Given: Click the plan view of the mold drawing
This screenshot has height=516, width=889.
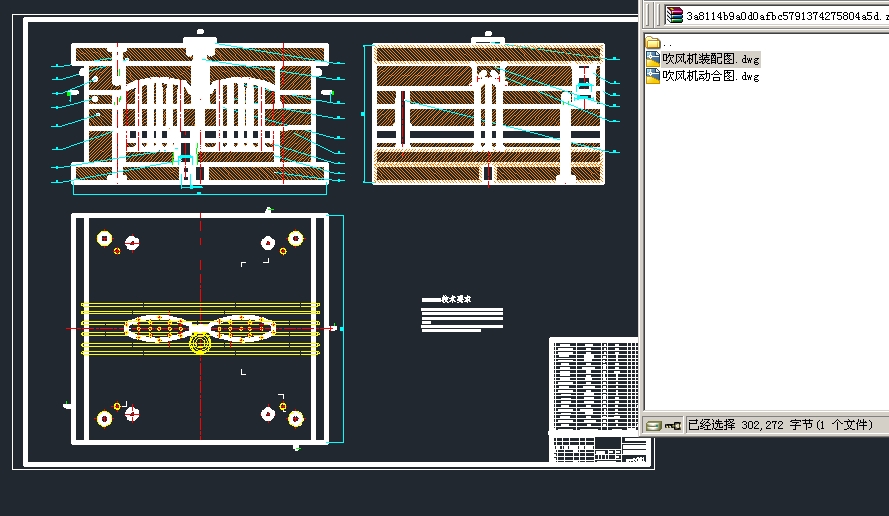Looking at the screenshot, I should click(x=204, y=329).
